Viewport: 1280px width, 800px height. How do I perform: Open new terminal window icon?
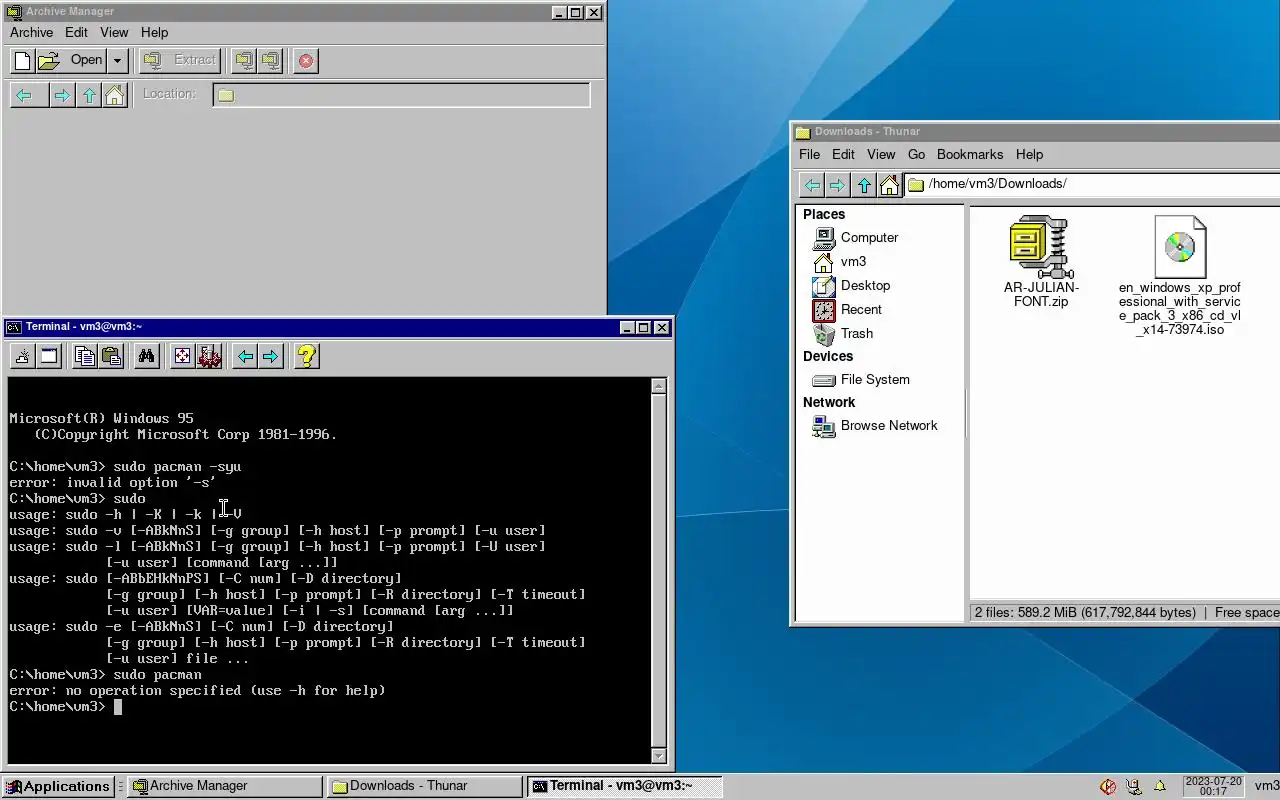pos(49,356)
